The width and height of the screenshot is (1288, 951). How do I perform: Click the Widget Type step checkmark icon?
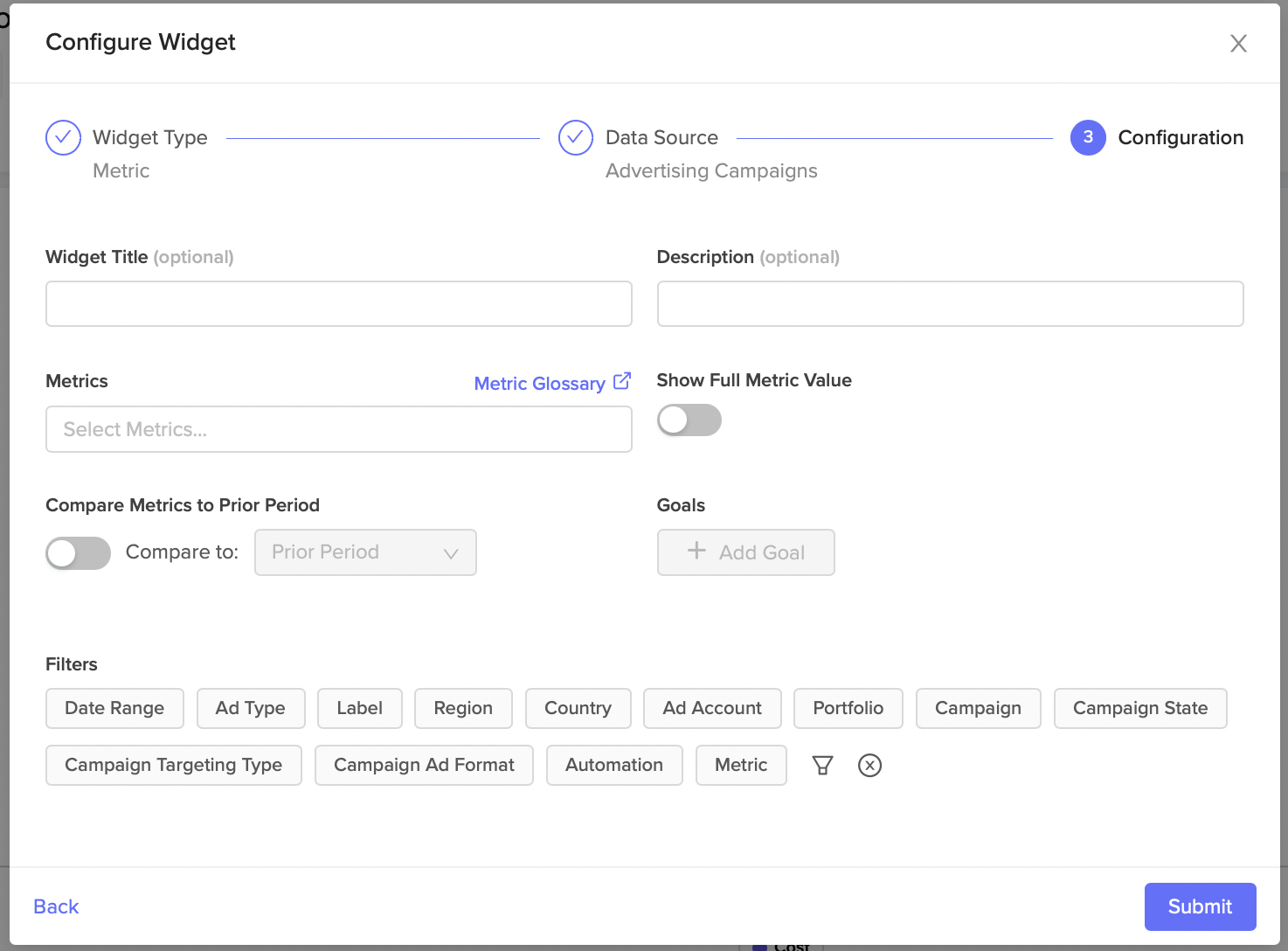click(63, 137)
